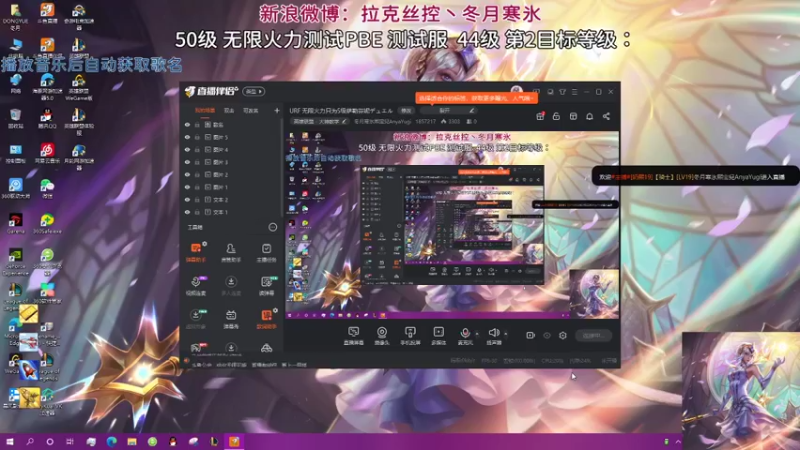Click the scrollbar of the layer list
This screenshot has height=450, width=800.
point(281,168)
